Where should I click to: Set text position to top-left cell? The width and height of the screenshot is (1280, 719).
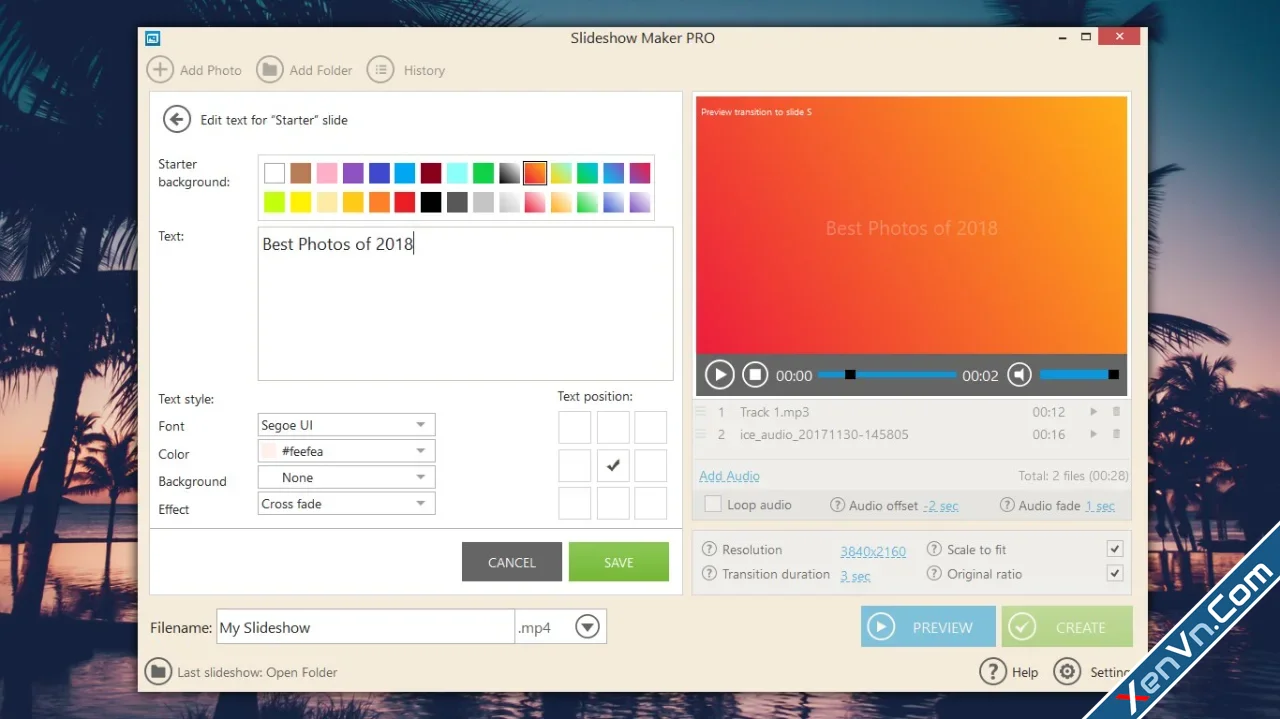tap(575, 427)
